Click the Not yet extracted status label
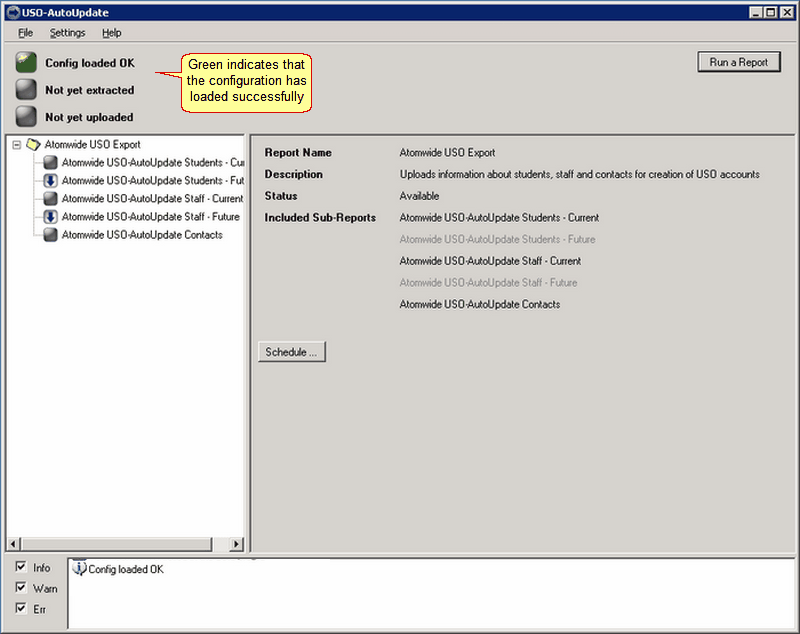 point(90,90)
